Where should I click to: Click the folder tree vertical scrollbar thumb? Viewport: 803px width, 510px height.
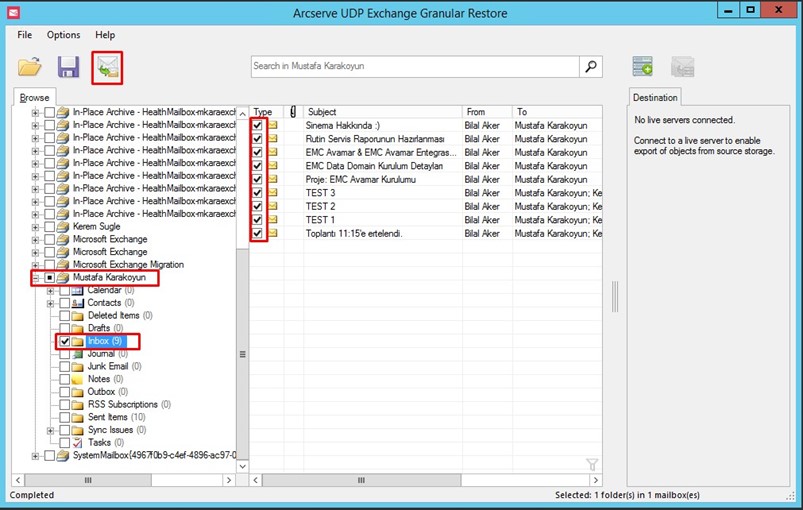(x=243, y=353)
